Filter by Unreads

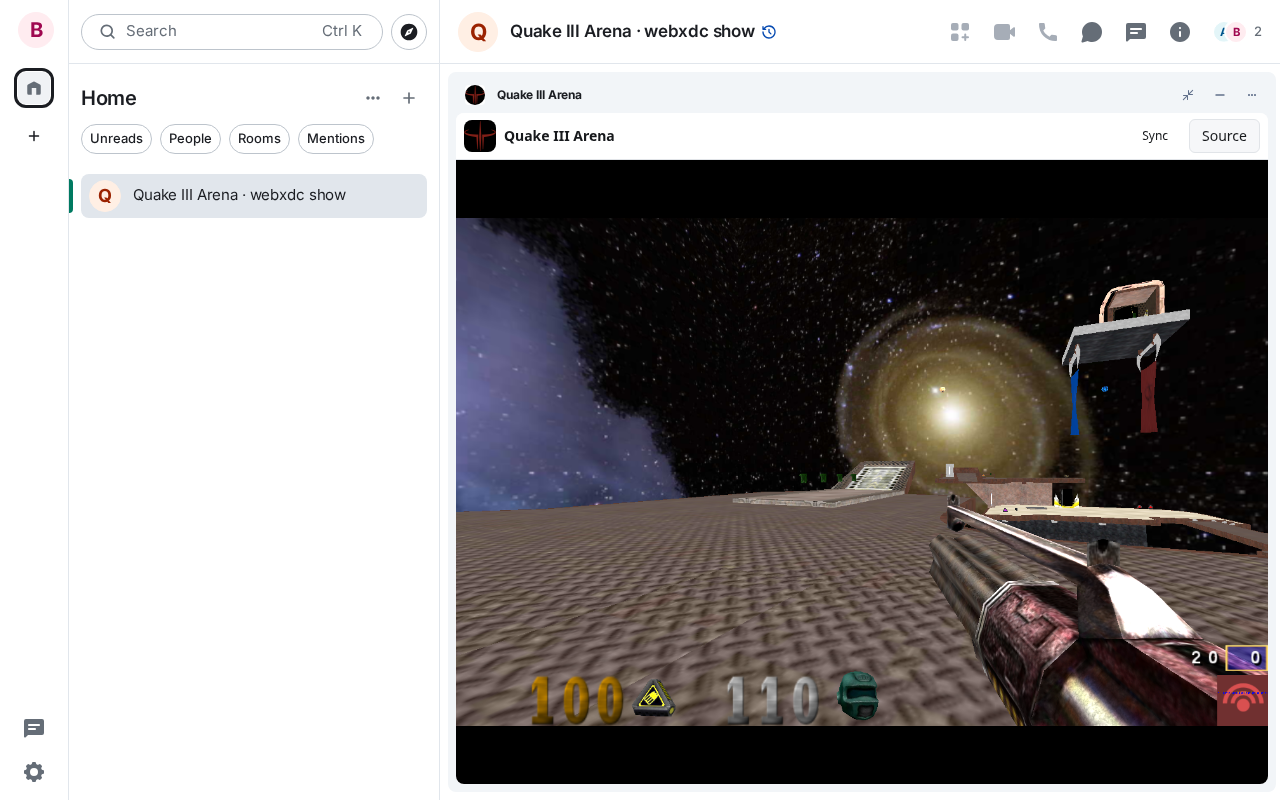click(116, 139)
